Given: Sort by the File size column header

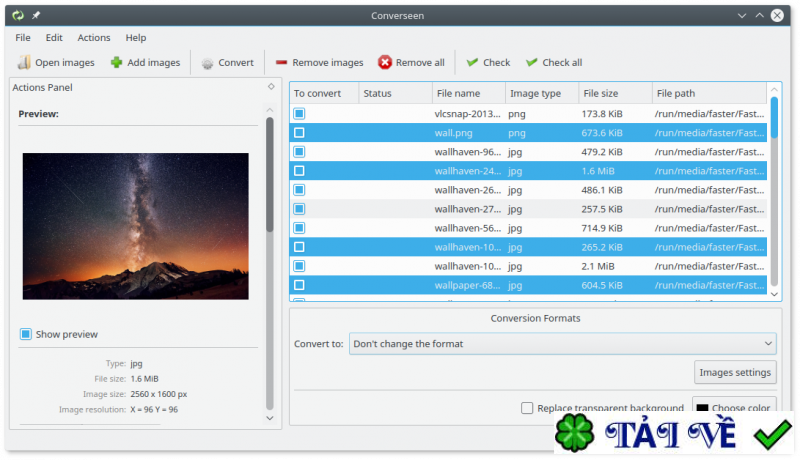Looking at the screenshot, I should click(x=615, y=93).
